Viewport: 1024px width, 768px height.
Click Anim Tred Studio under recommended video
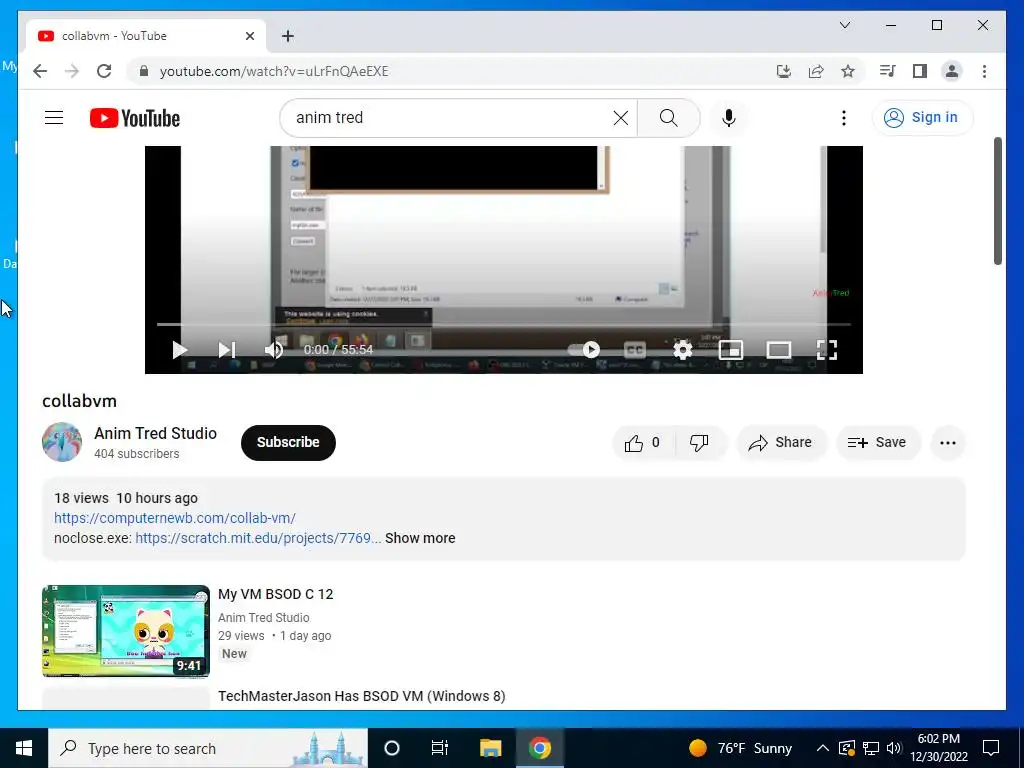(264, 618)
